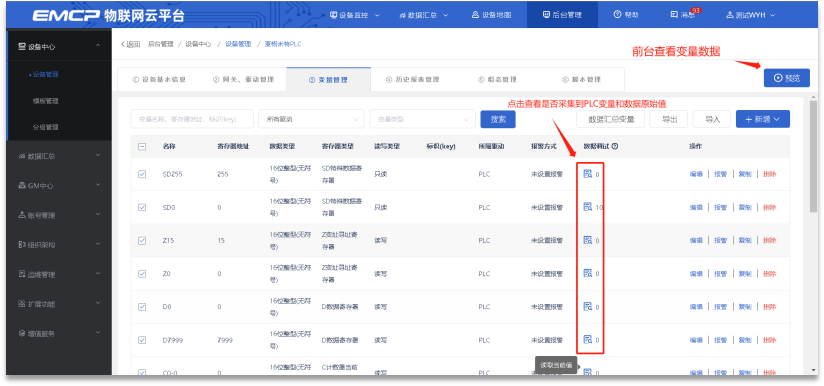Select 分组管理 in the sidebar
The height and width of the screenshot is (386, 824).
(45, 127)
